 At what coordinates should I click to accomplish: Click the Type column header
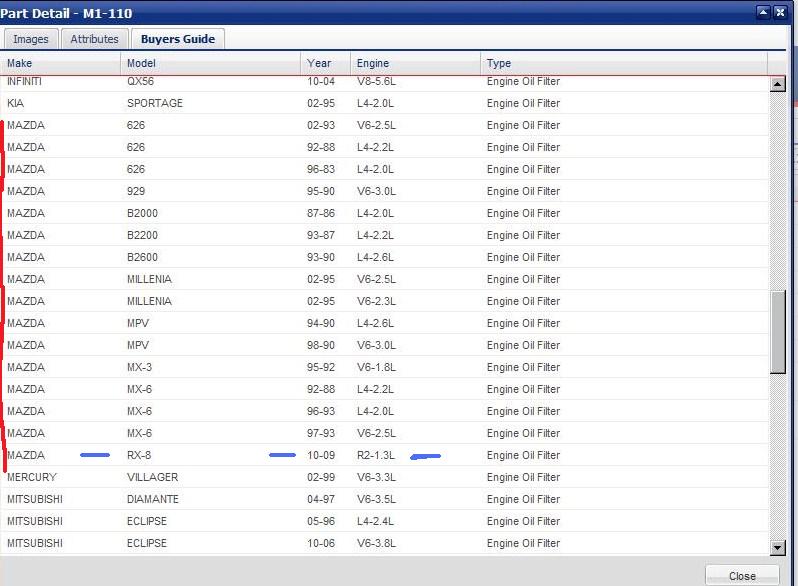coord(624,63)
